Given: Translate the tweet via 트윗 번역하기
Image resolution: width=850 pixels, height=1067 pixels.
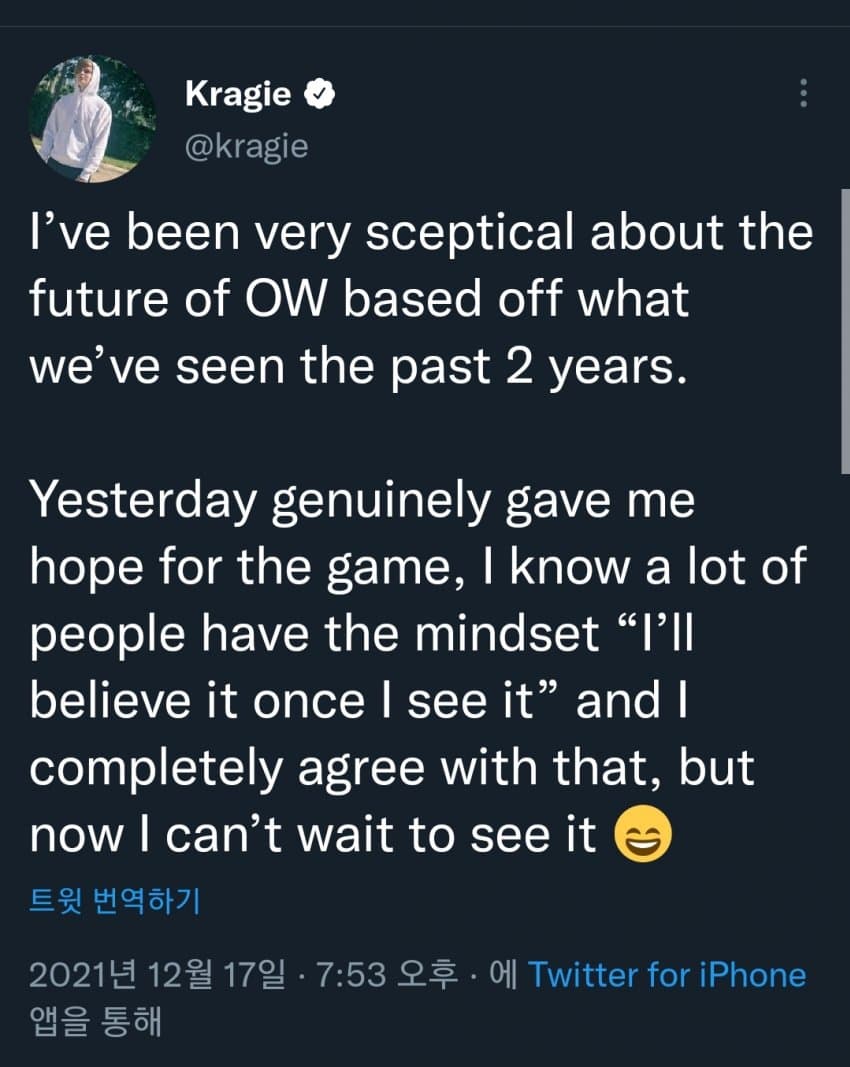Looking at the screenshot, I should [115, 900].
